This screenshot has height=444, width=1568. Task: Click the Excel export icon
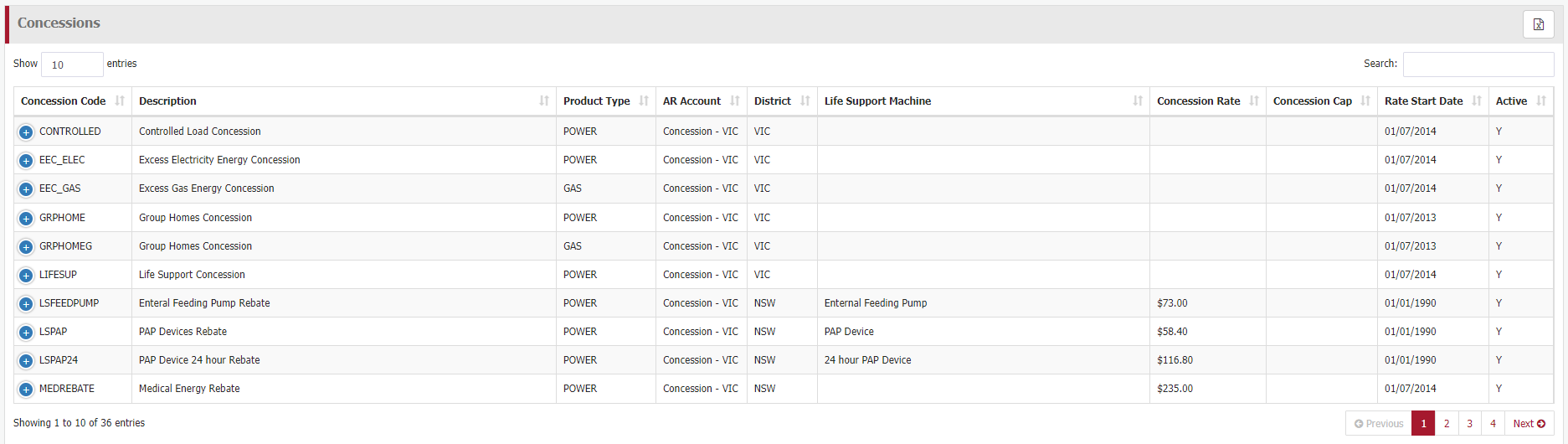click(x=1538, y=24)
